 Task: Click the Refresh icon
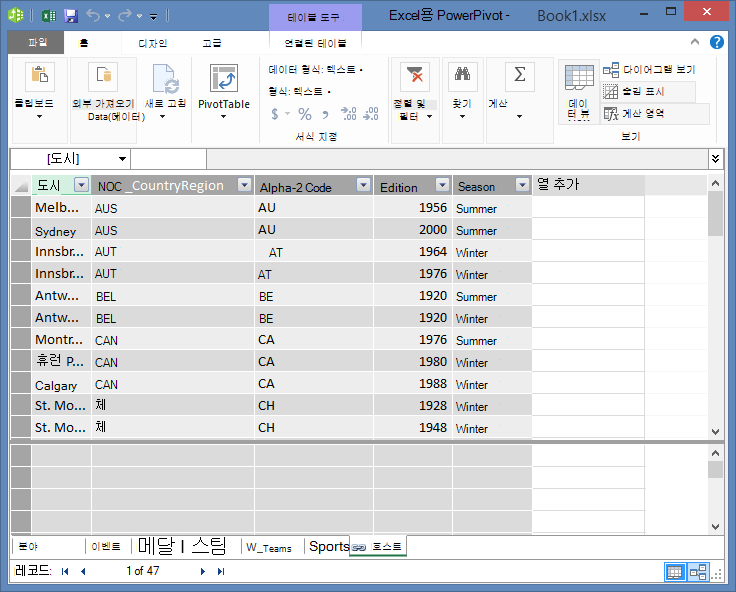click(166, 78)
